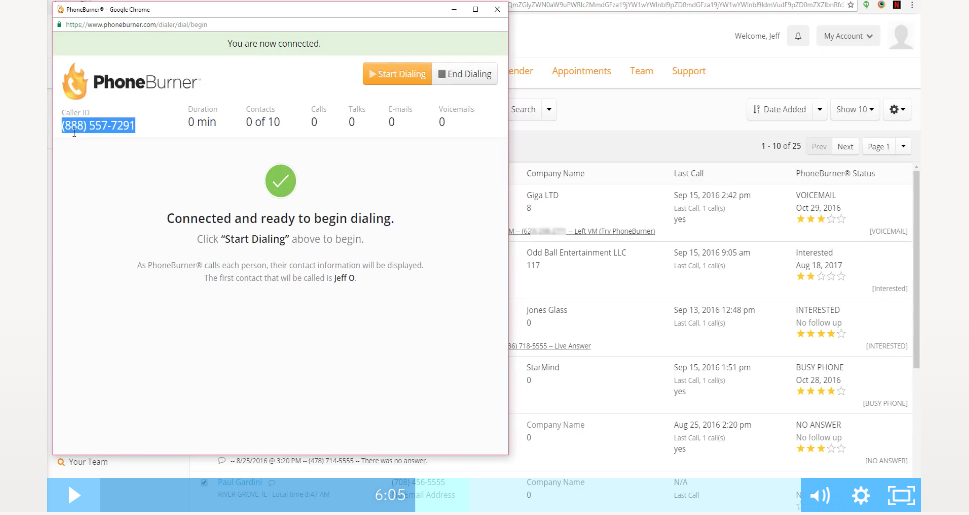Click the Your Team sidebar search item
Viewport: 969px width, 515px height.
tap(82, 462)
